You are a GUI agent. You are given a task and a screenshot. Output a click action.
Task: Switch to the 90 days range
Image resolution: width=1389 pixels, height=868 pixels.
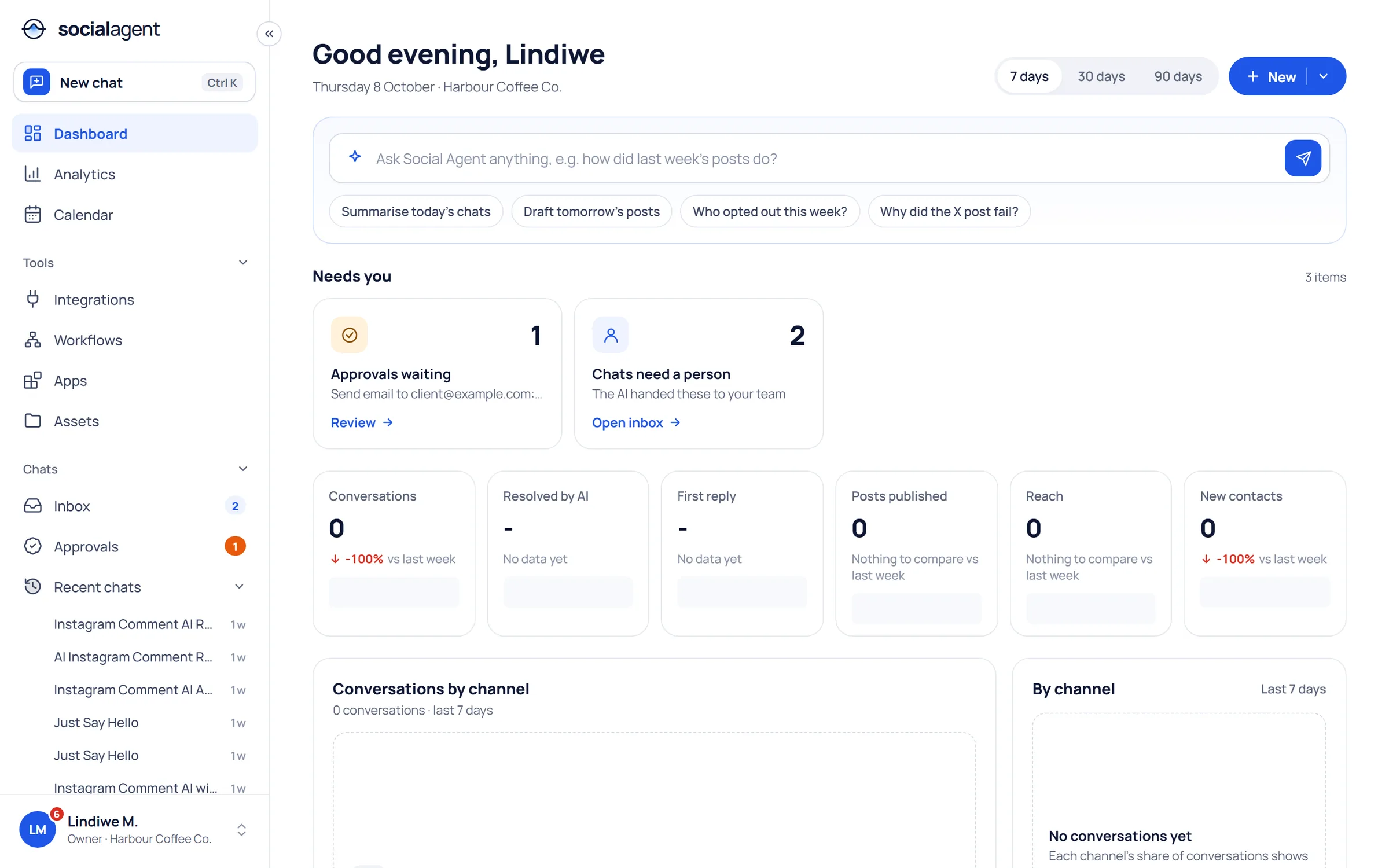pos(1178,76)
